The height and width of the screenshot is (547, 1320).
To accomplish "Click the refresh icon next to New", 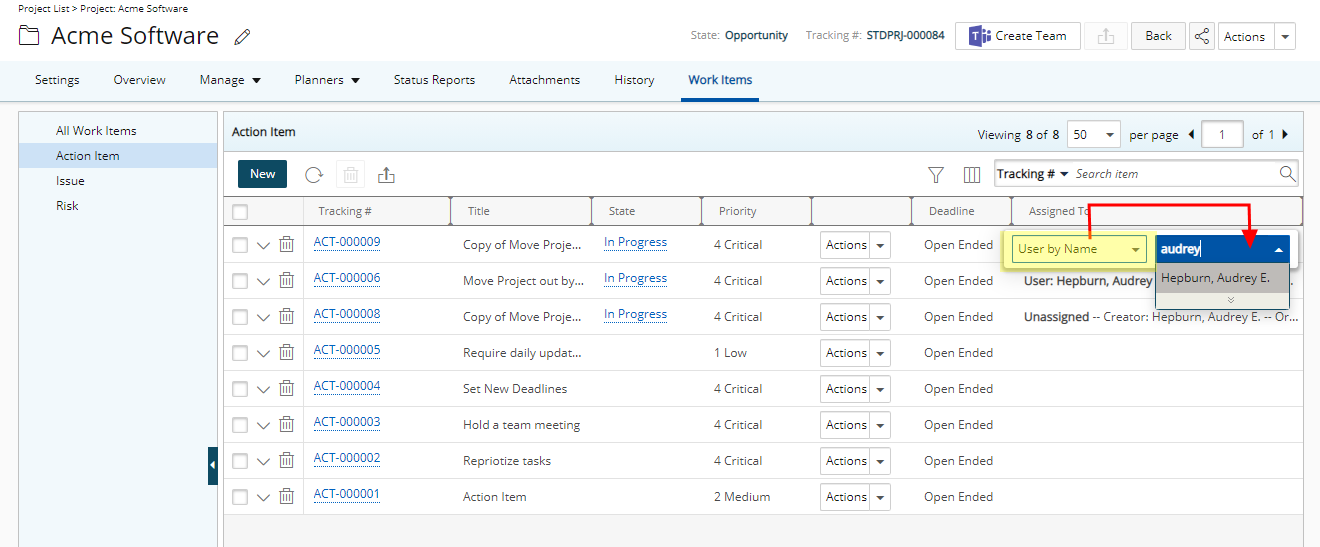I will click(x=314, y=175).
